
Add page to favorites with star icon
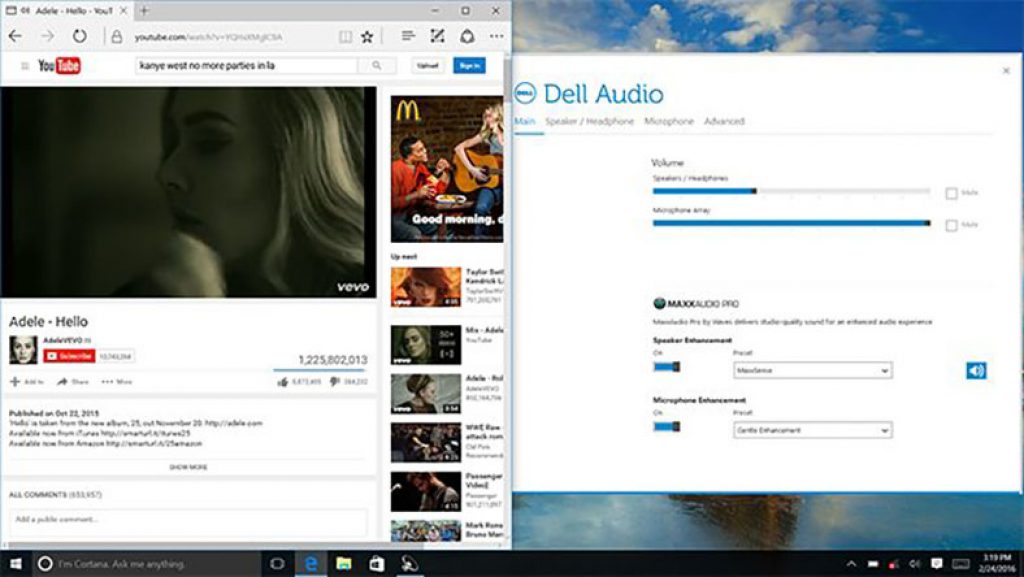pos(367,37)
